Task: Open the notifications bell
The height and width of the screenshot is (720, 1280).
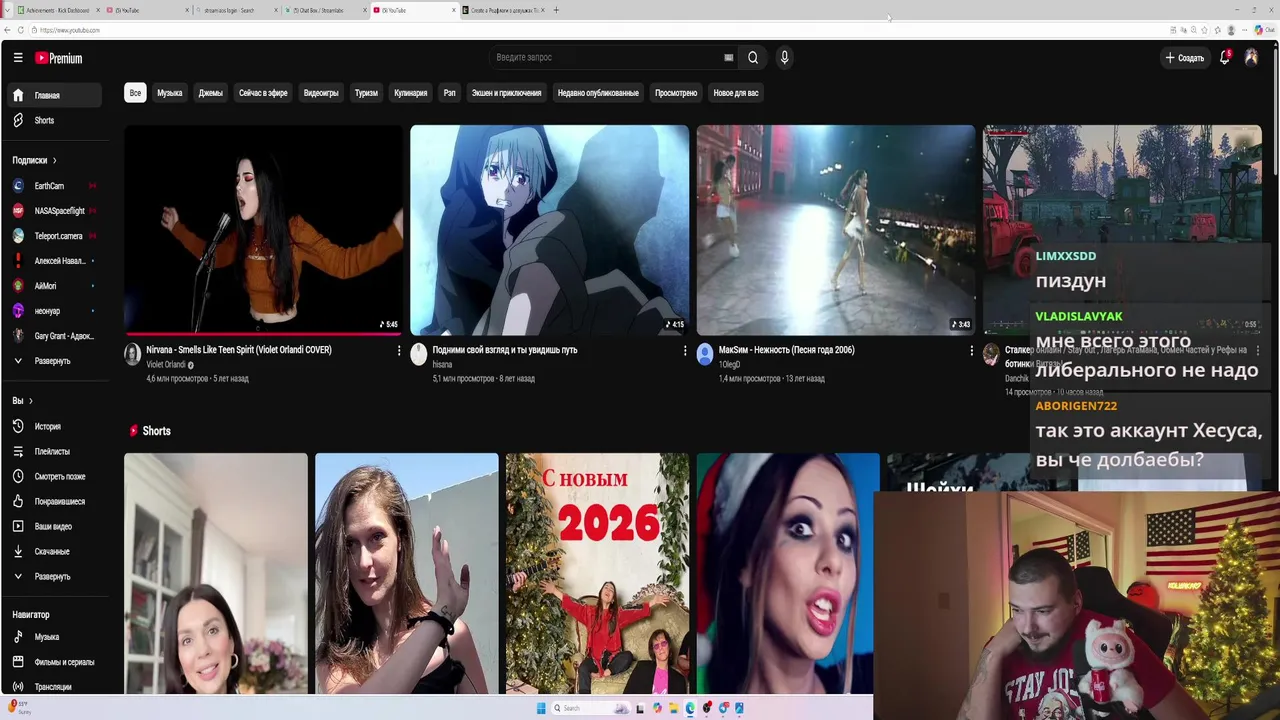Action: click(1224, 58)
